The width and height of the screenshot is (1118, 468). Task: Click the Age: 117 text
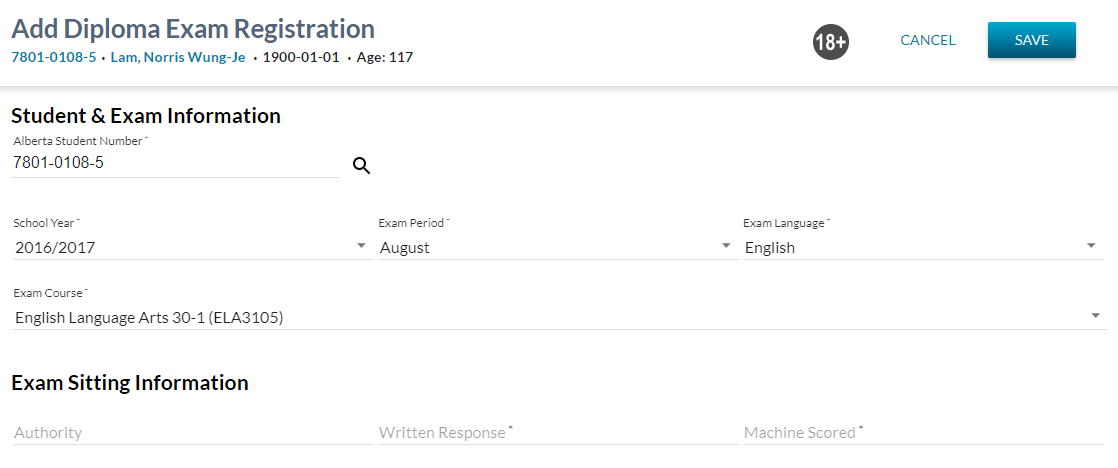[384, 58]
